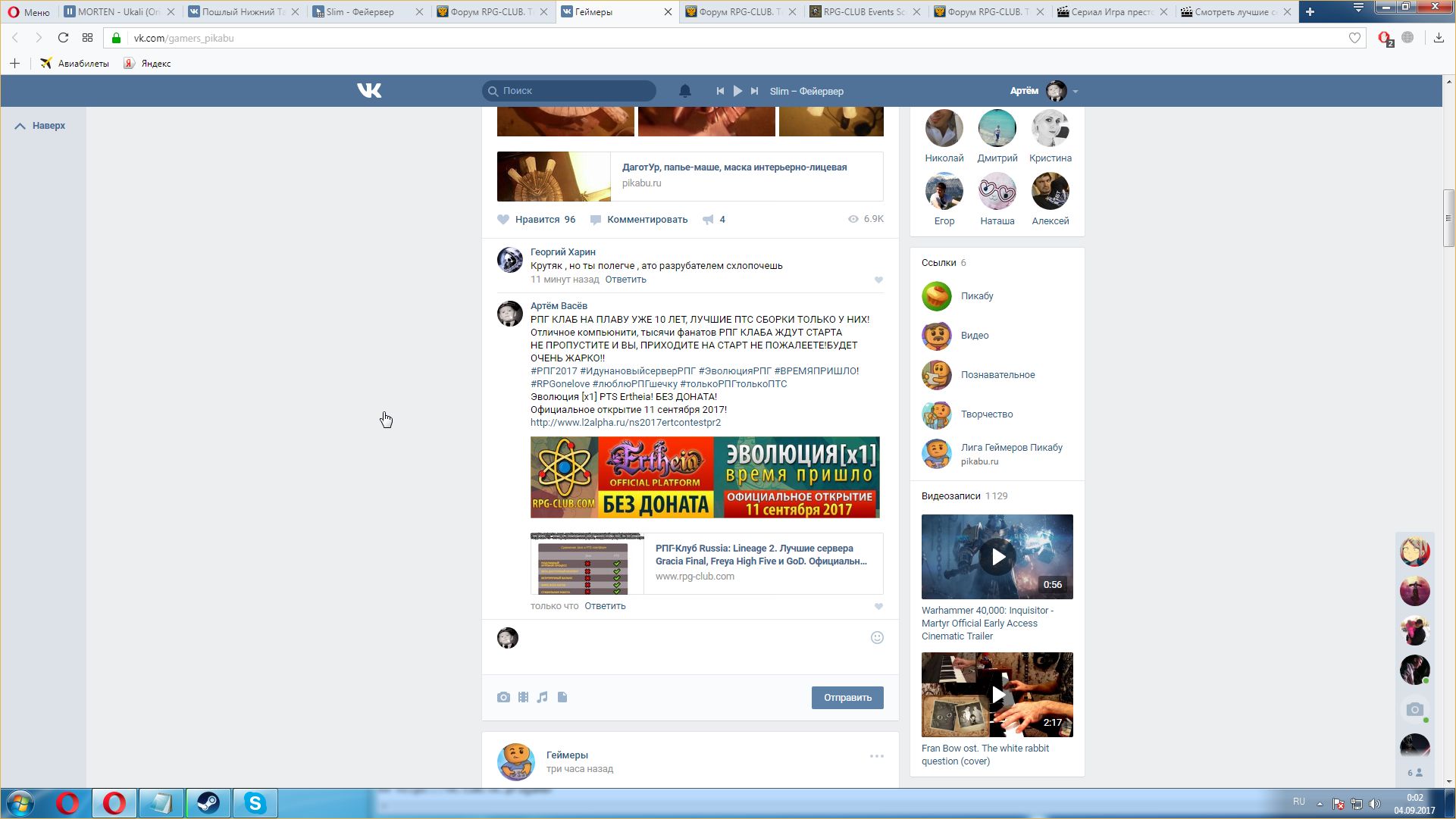Open Steam from the taskbar
Viewport: 1456px width, 819px height.
coord(208,803)
